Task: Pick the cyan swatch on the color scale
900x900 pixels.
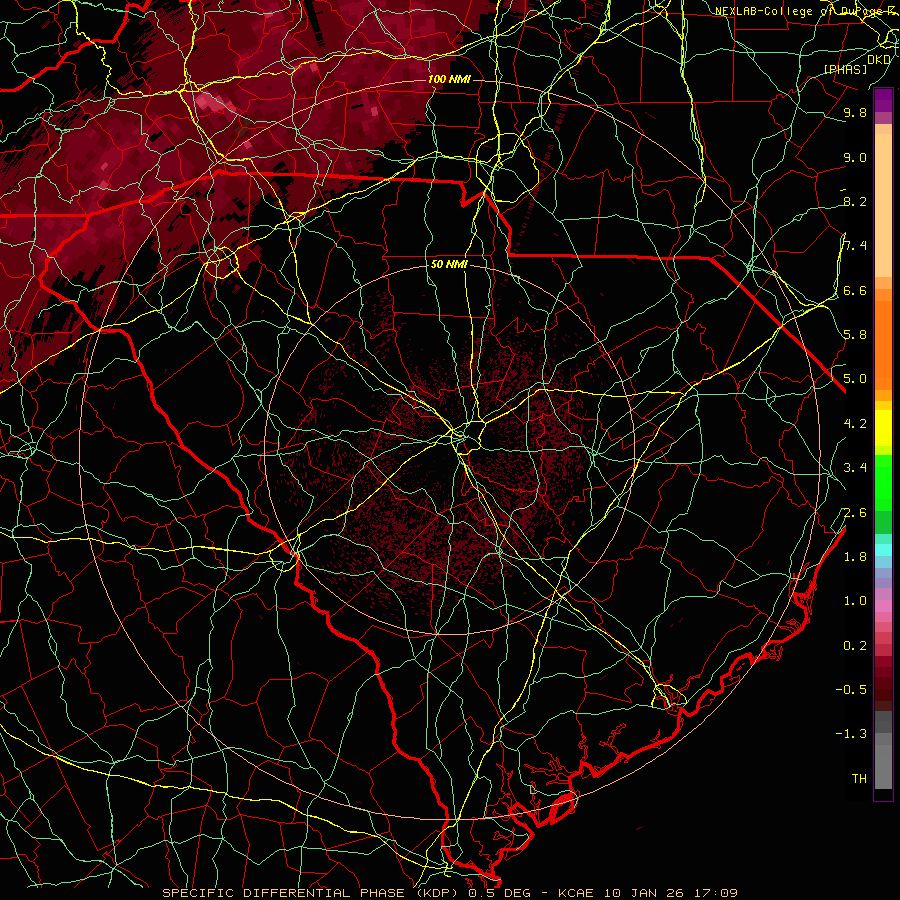Action: [883, 550]
